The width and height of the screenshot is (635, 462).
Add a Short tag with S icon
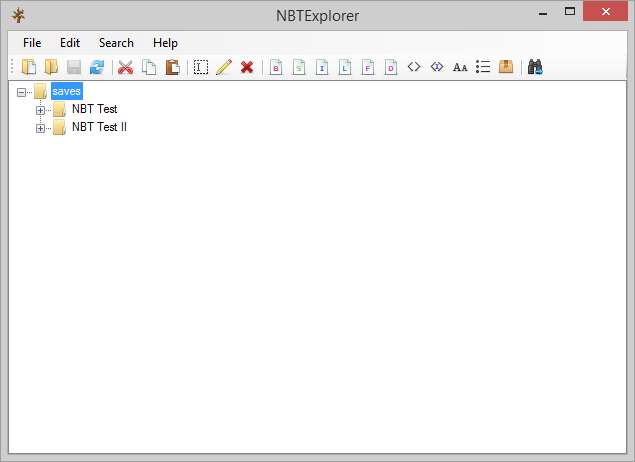[x=298, y=67]
